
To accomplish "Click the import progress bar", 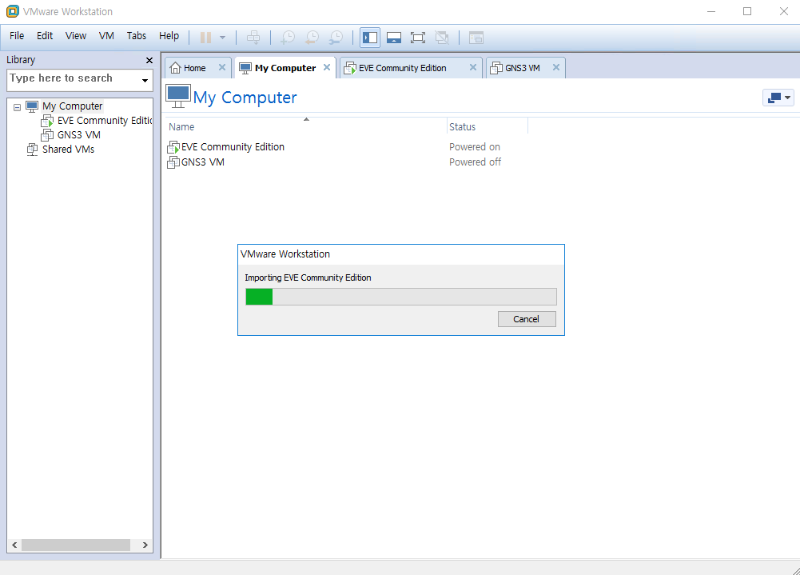I will tap(400, 296).
